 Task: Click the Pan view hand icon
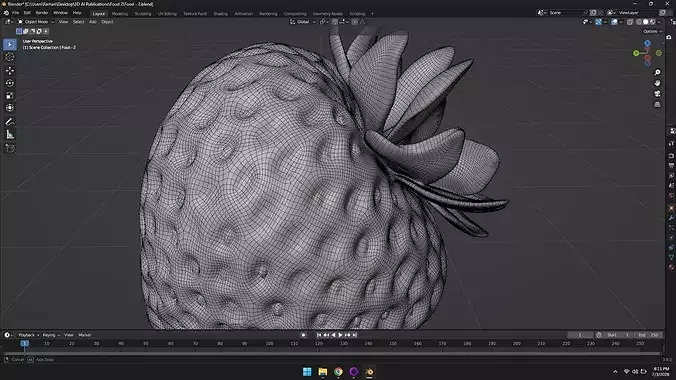tap(657, 83)
